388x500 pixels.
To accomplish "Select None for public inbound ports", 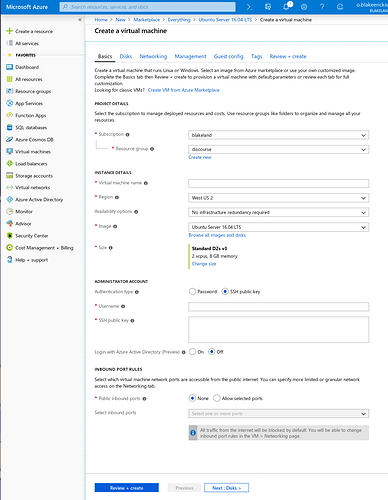I will point(192,398).
